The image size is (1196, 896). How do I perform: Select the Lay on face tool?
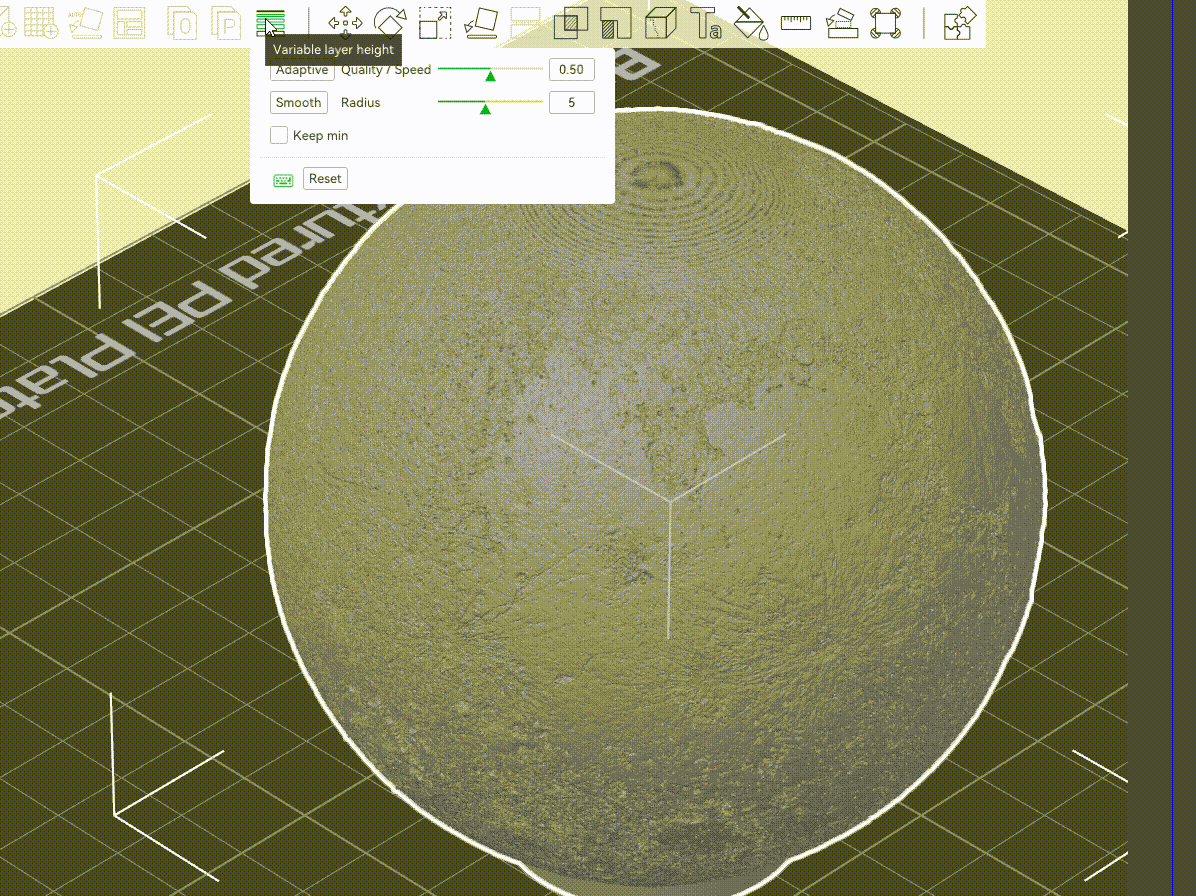pyautogui.click(x=481, y=23)
